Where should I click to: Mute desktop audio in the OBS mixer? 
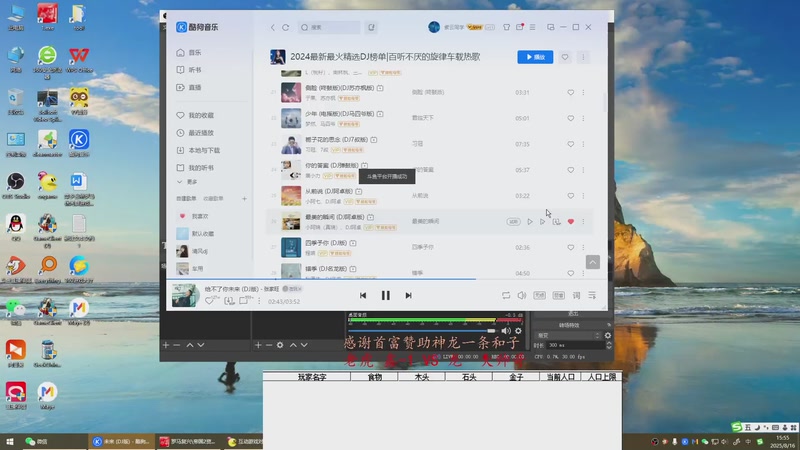[506, 331]
